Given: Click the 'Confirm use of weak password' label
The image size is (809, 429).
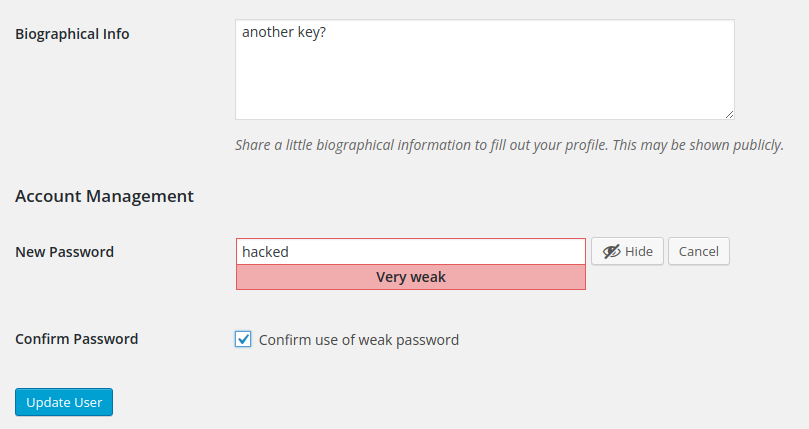Looking at the screenshot, I should click(x=359, y=340).
